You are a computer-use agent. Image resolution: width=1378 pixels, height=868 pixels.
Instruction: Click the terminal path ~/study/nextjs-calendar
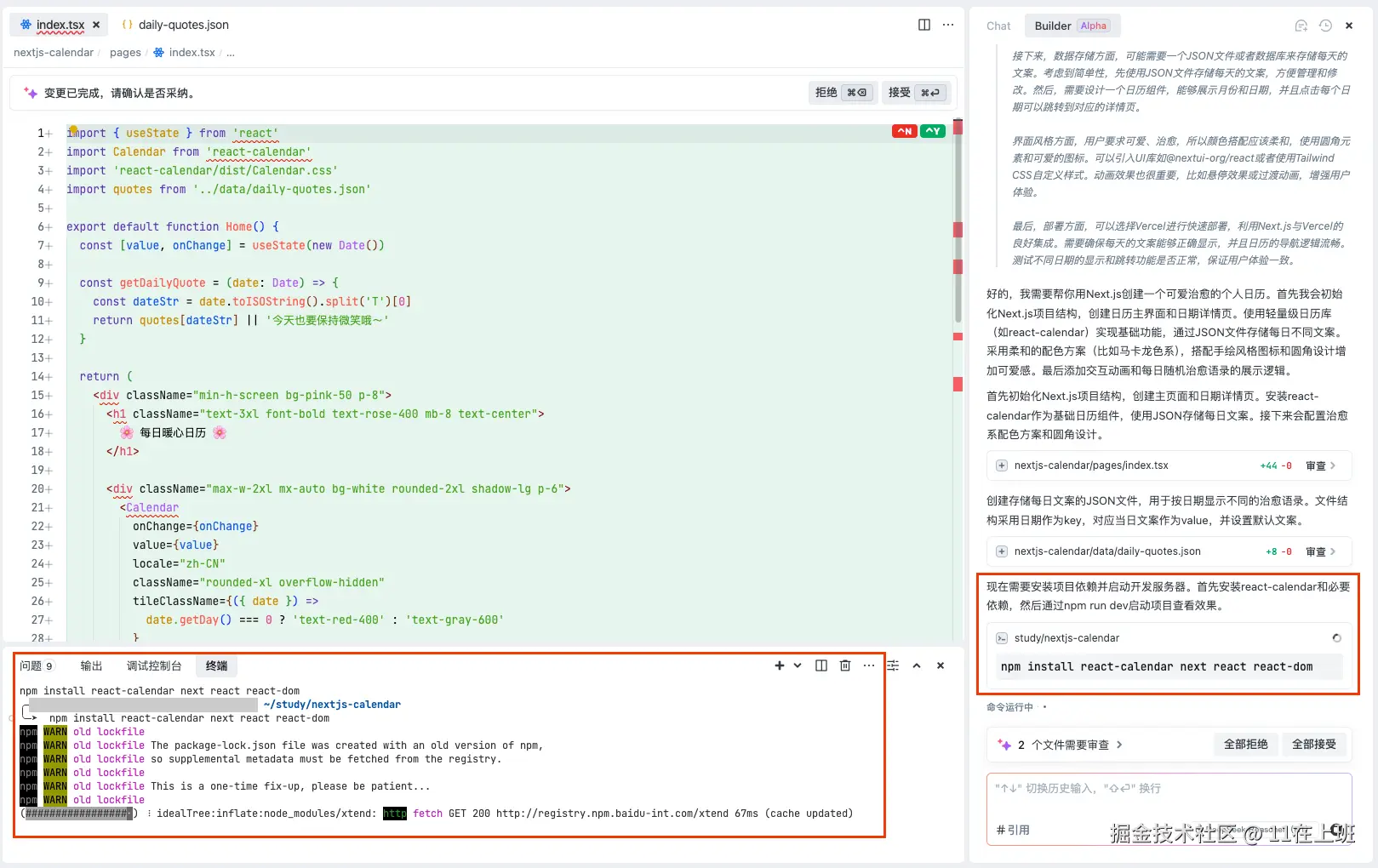pyautogui.click(x=332, y=705)
